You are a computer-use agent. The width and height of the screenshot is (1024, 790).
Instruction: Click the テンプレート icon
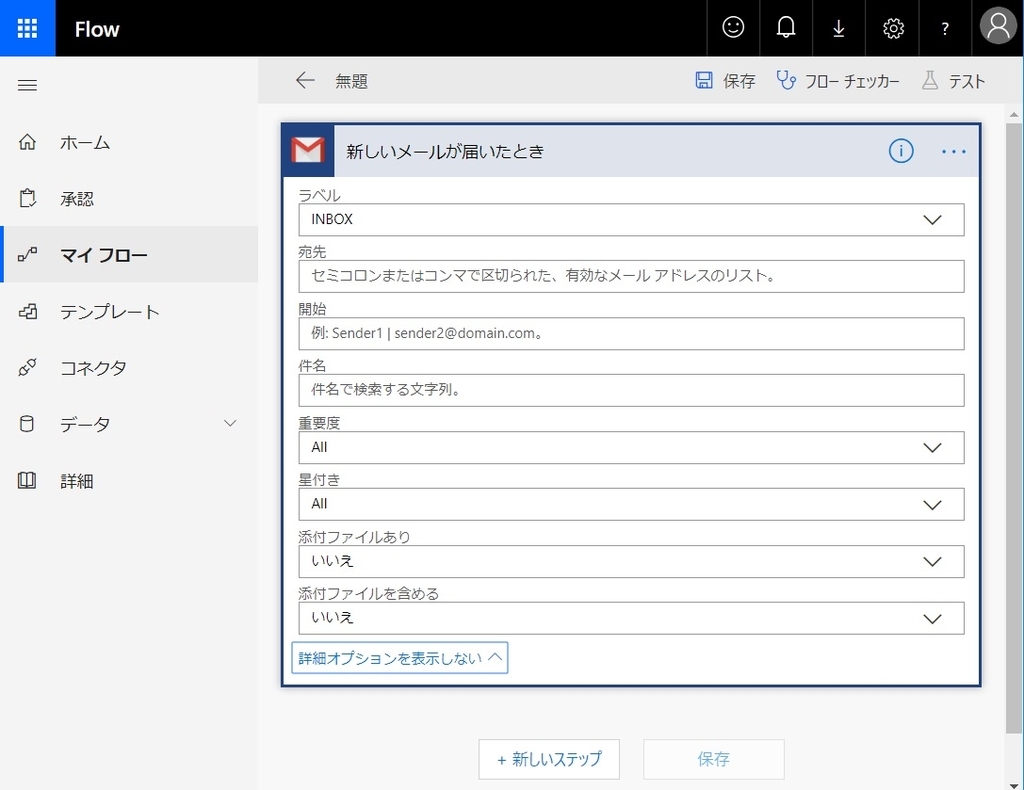point(27,311)
